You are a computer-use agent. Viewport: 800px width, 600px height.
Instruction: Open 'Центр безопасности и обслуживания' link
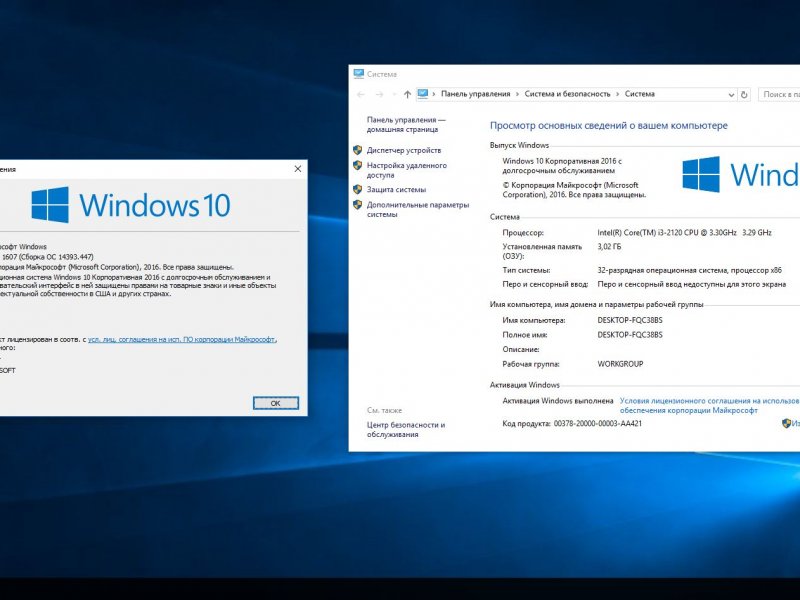pos(406,430)
